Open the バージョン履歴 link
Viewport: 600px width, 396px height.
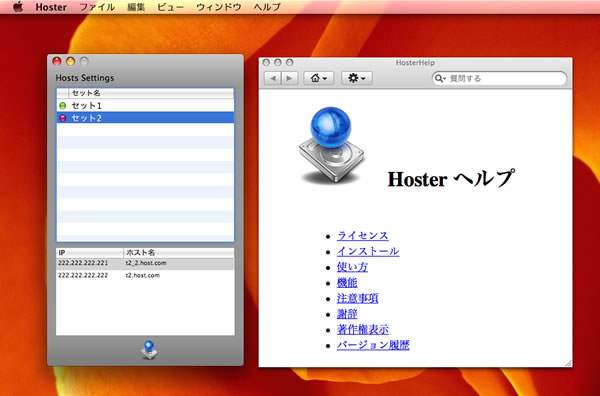coord(373,345)
